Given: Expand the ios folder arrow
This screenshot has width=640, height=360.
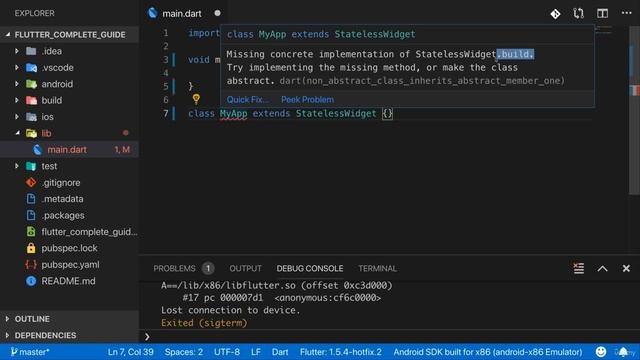Looking at the screenshot, I should 17,117.
